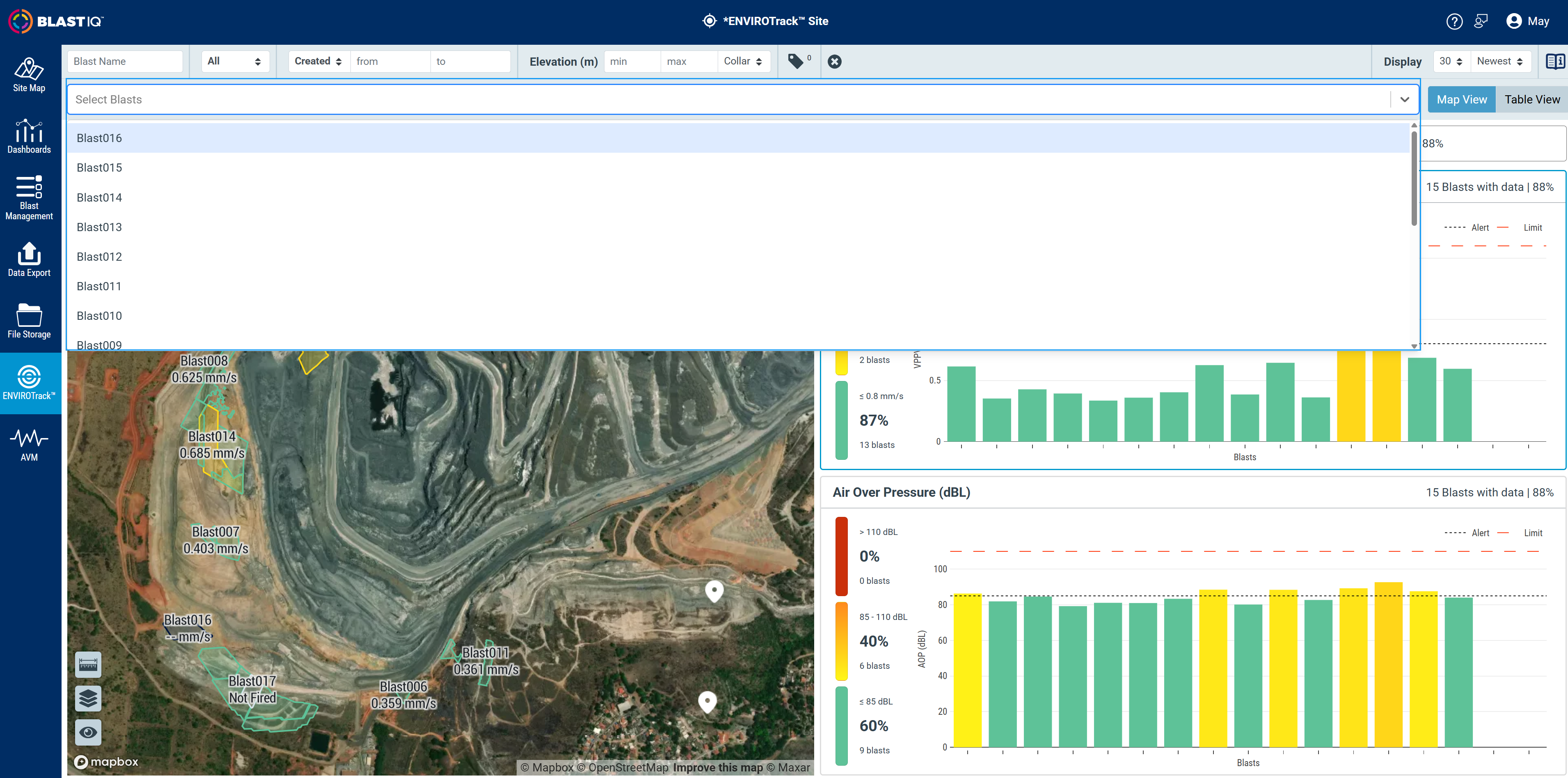
Task: Click green ≤ 0.8 mm/s swatch
Action: (841, 420)
